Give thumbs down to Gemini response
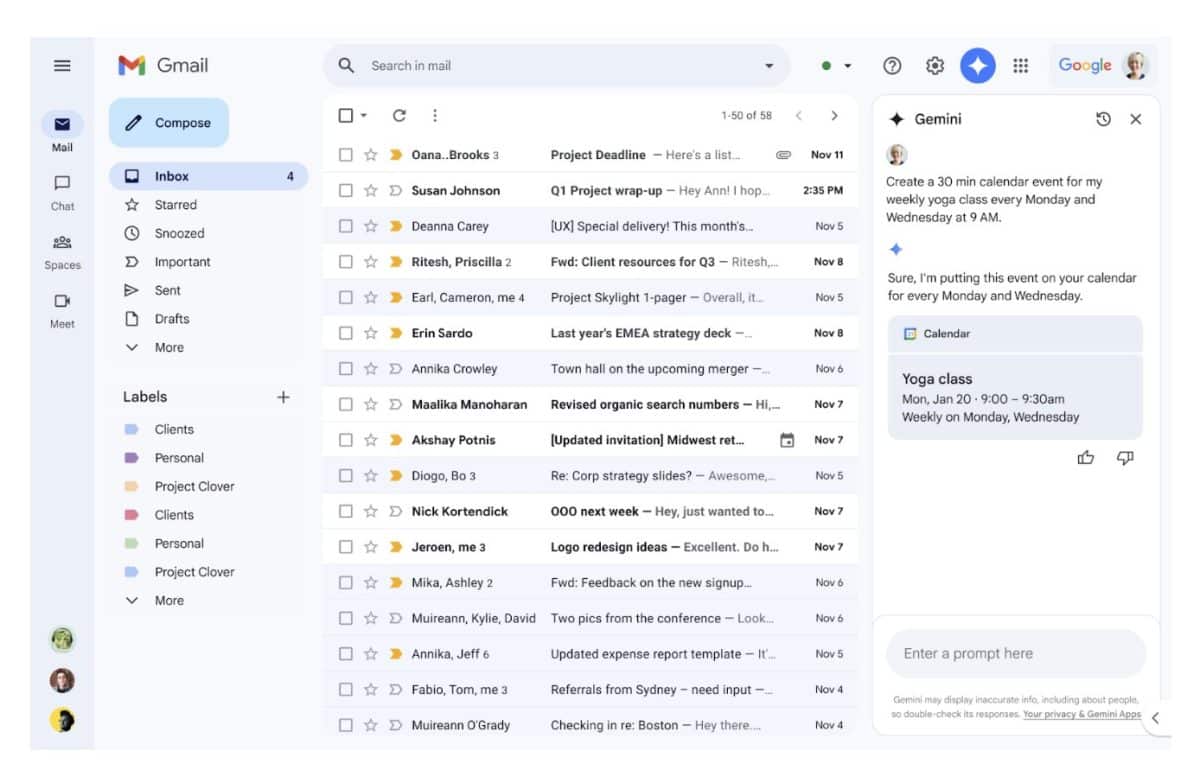This screenshot has height=776, width=1200. coord(1125,458)
